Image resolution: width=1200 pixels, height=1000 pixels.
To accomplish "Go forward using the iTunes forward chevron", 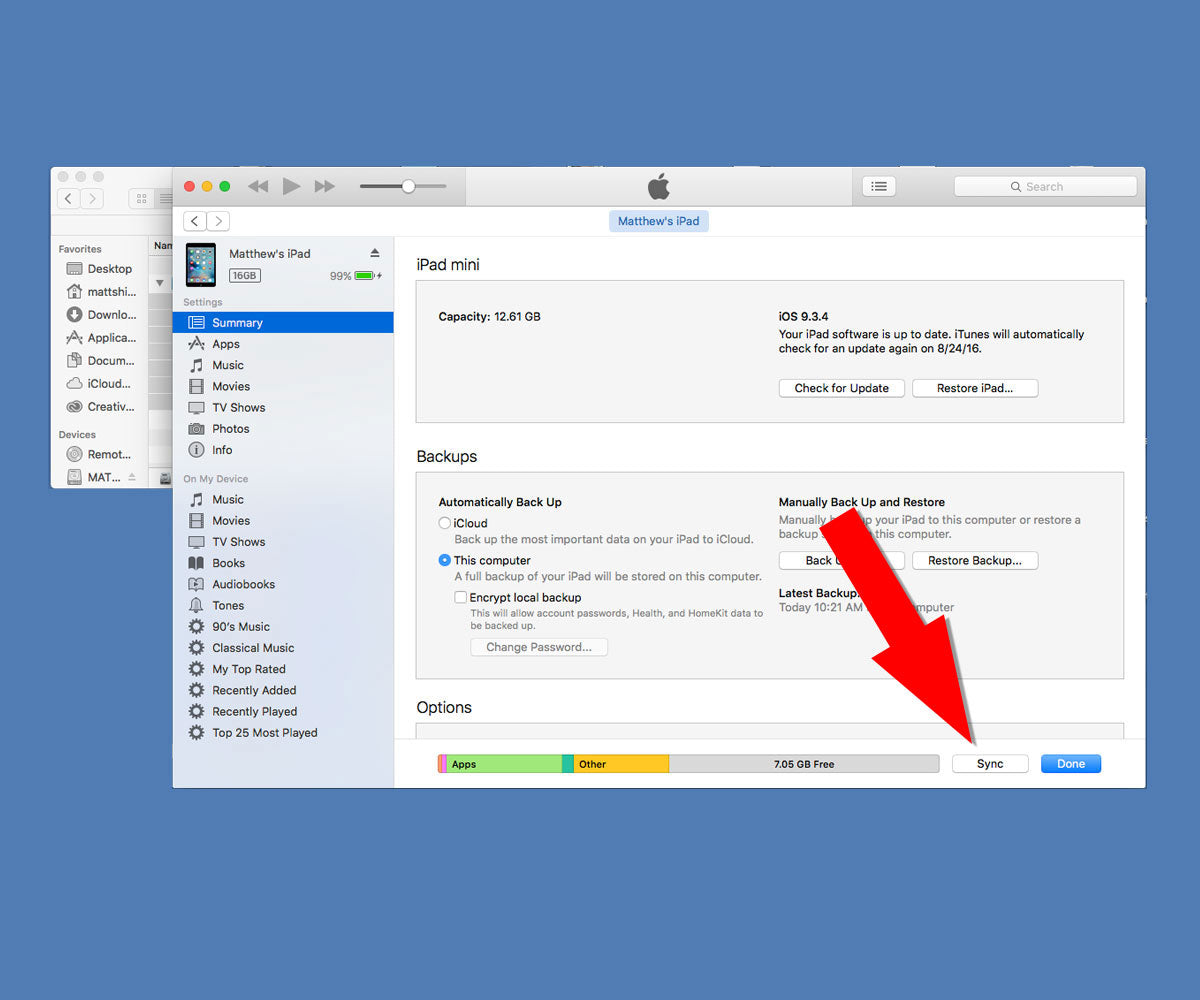I will point(218,221).
